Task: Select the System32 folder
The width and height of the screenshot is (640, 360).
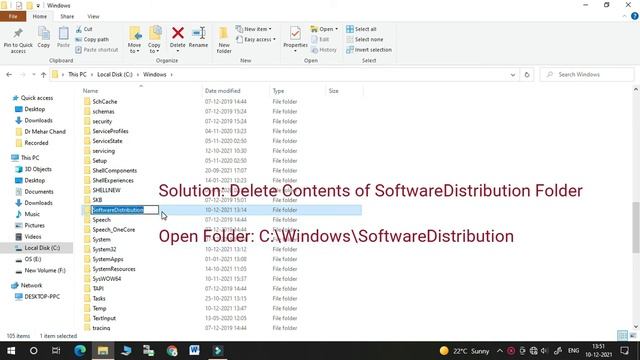Action: click(104, 249)
